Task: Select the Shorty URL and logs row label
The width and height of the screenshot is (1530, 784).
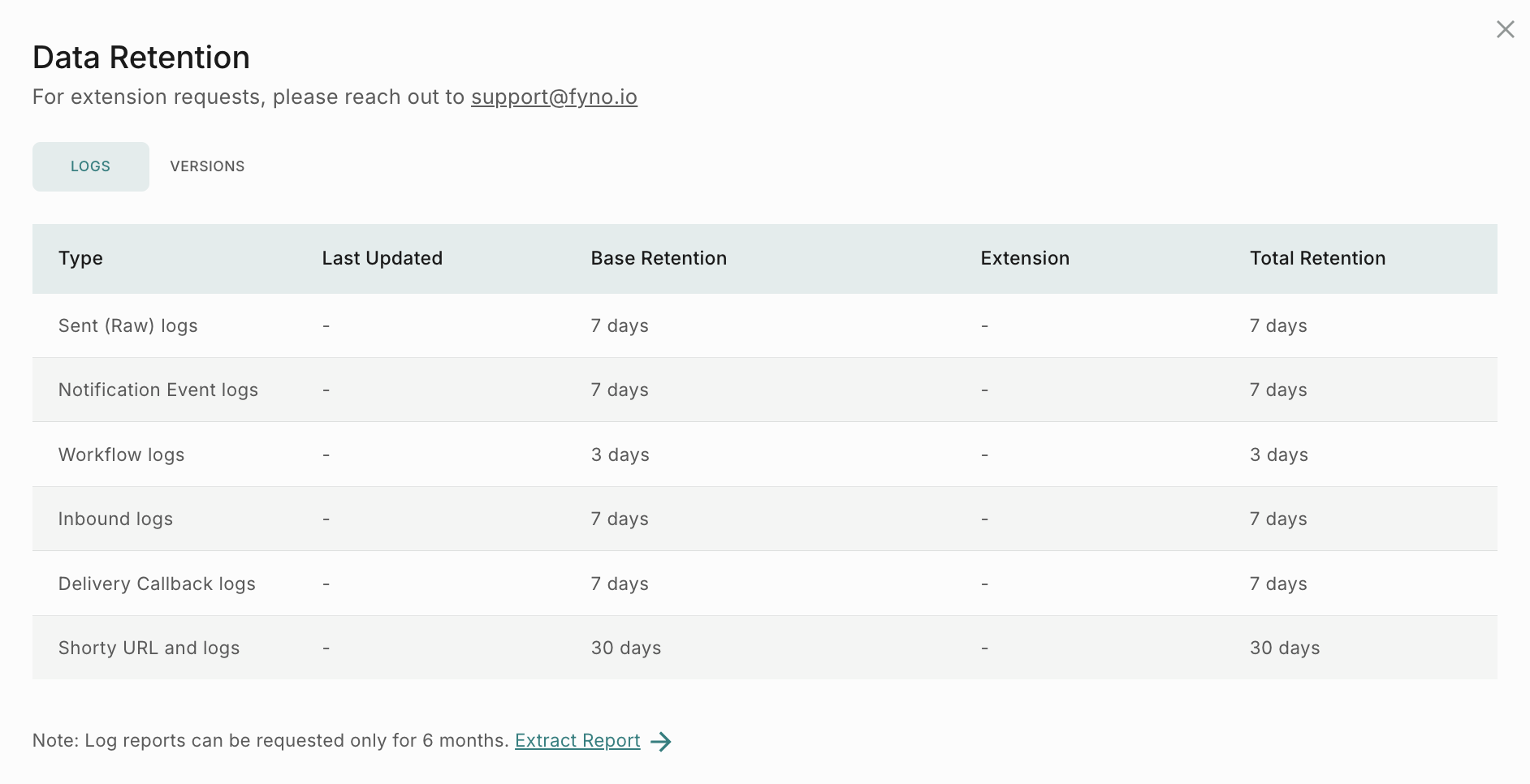Action: (149, 648)
